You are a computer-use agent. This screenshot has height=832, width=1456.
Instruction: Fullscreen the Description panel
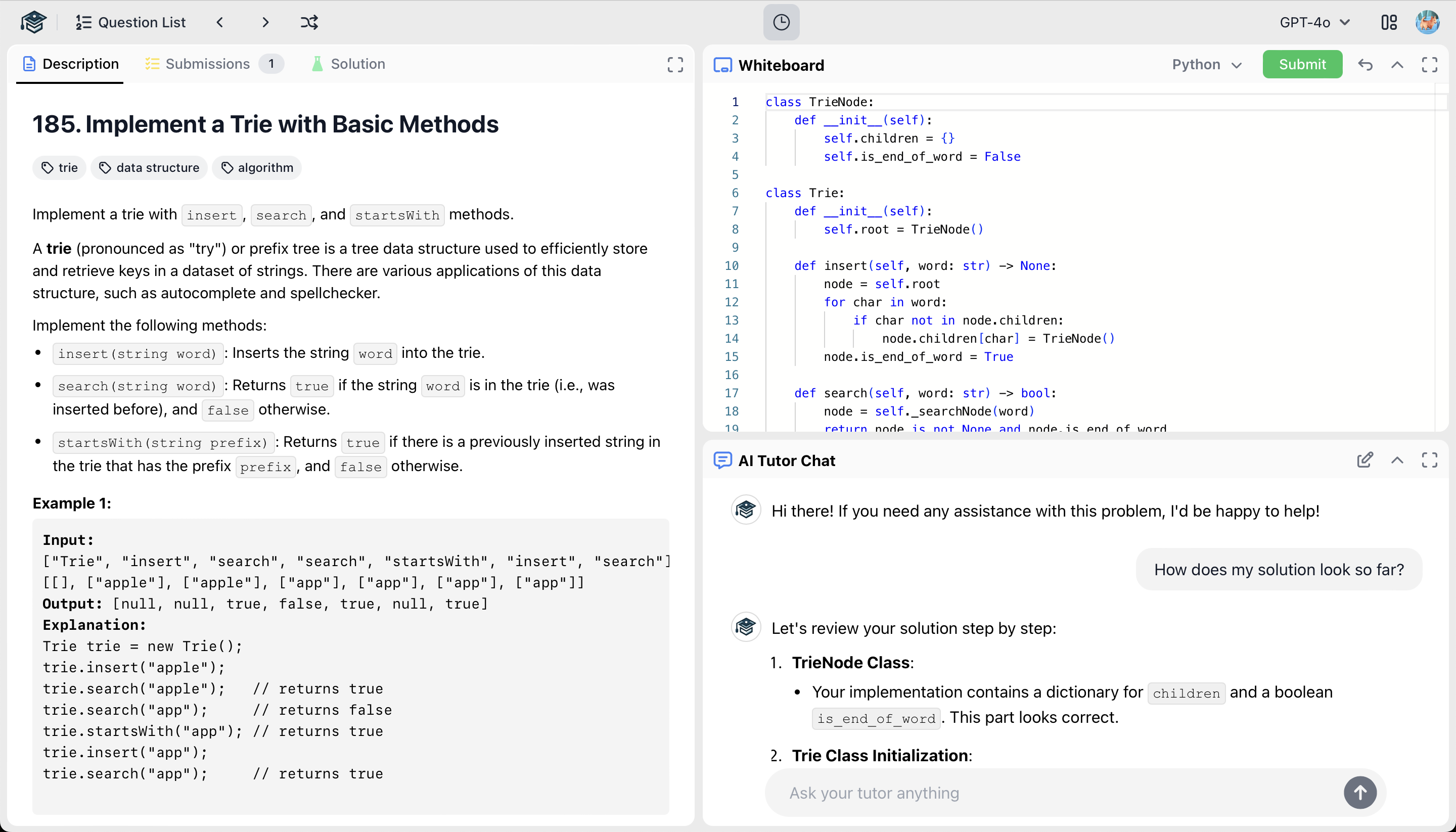coord(675,65)
